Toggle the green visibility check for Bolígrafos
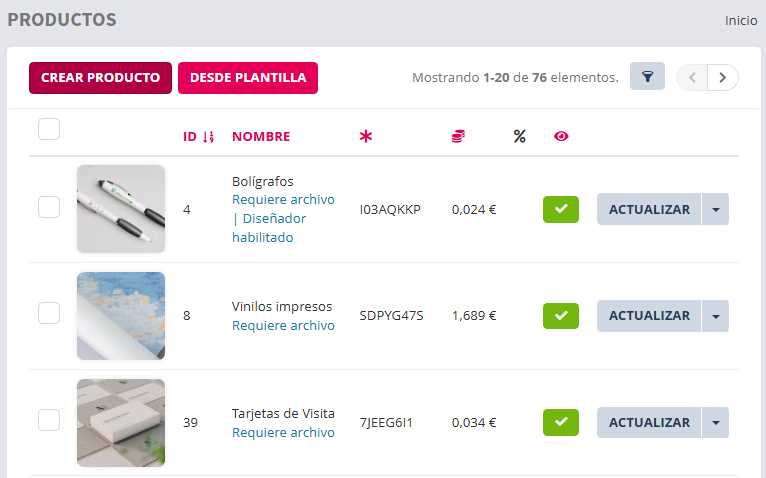 561,209
